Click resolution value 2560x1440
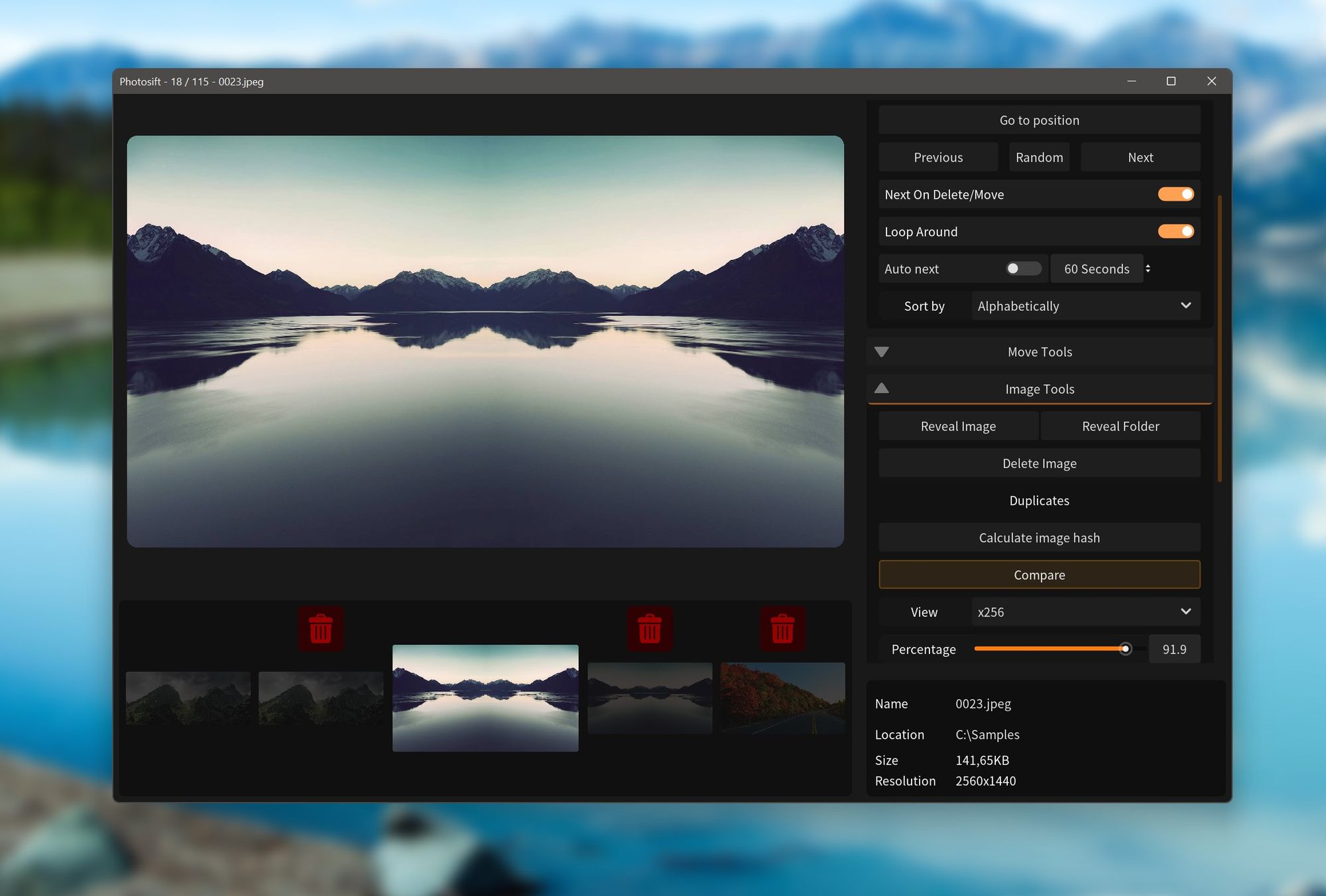 [x=985, y=781]
